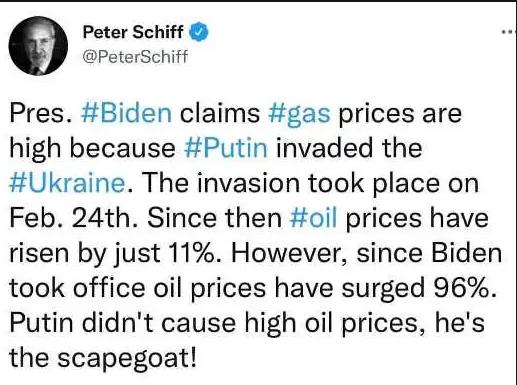The image size is (517, 385).
Task: Open the #gas hashtag
Action: 299,114
